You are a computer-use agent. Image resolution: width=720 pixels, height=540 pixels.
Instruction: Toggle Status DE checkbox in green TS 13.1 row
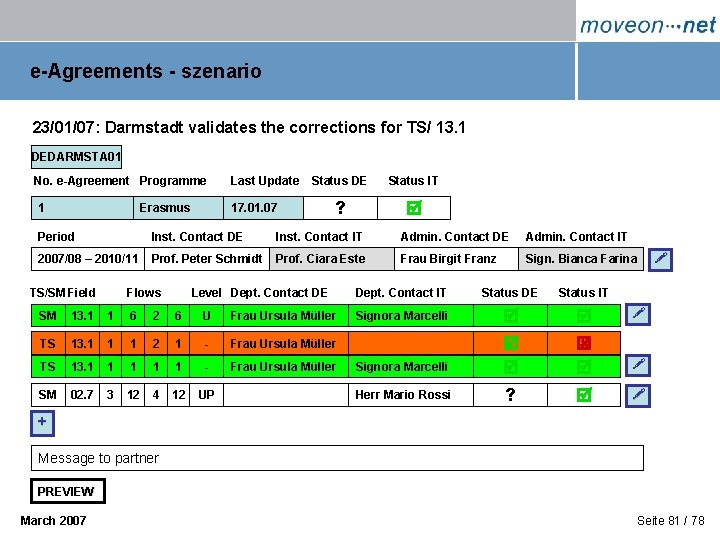point(511,366)
